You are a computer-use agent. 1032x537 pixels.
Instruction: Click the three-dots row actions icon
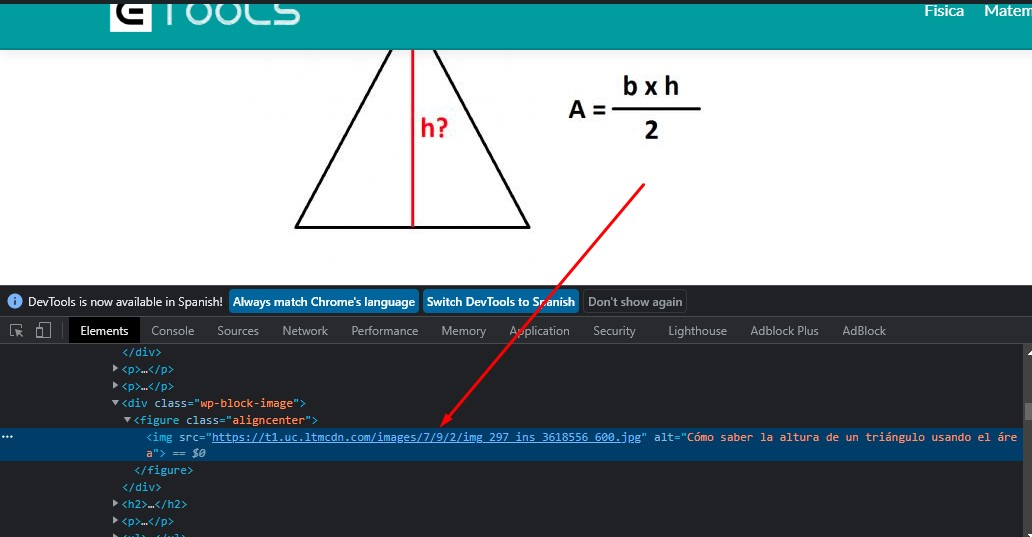tap(8, 437)
